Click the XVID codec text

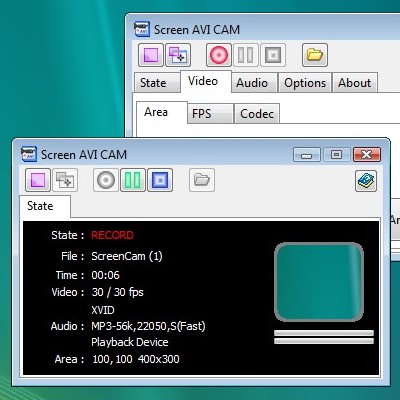click(103, 310)
